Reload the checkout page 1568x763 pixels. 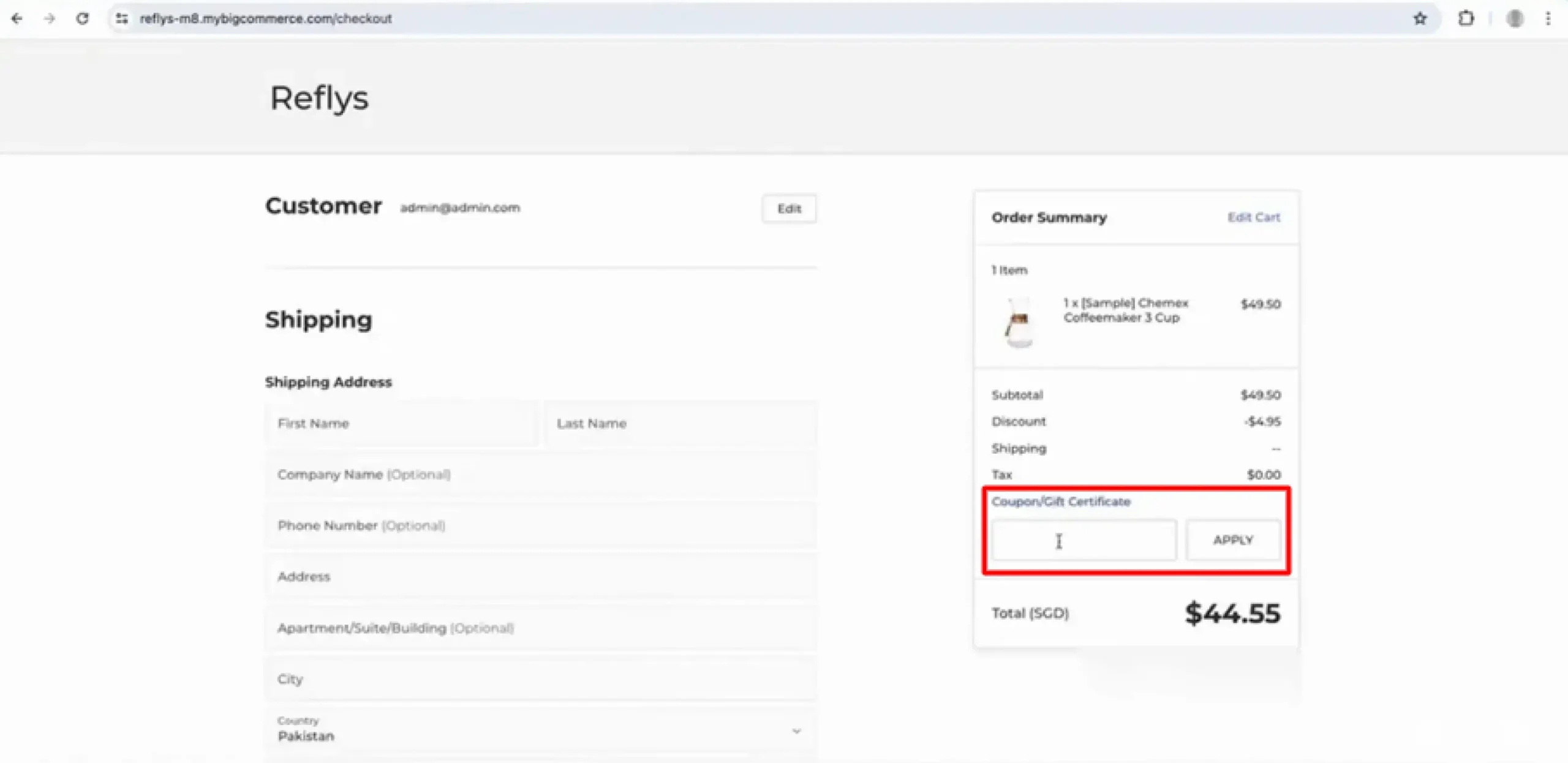click(83, 18)
